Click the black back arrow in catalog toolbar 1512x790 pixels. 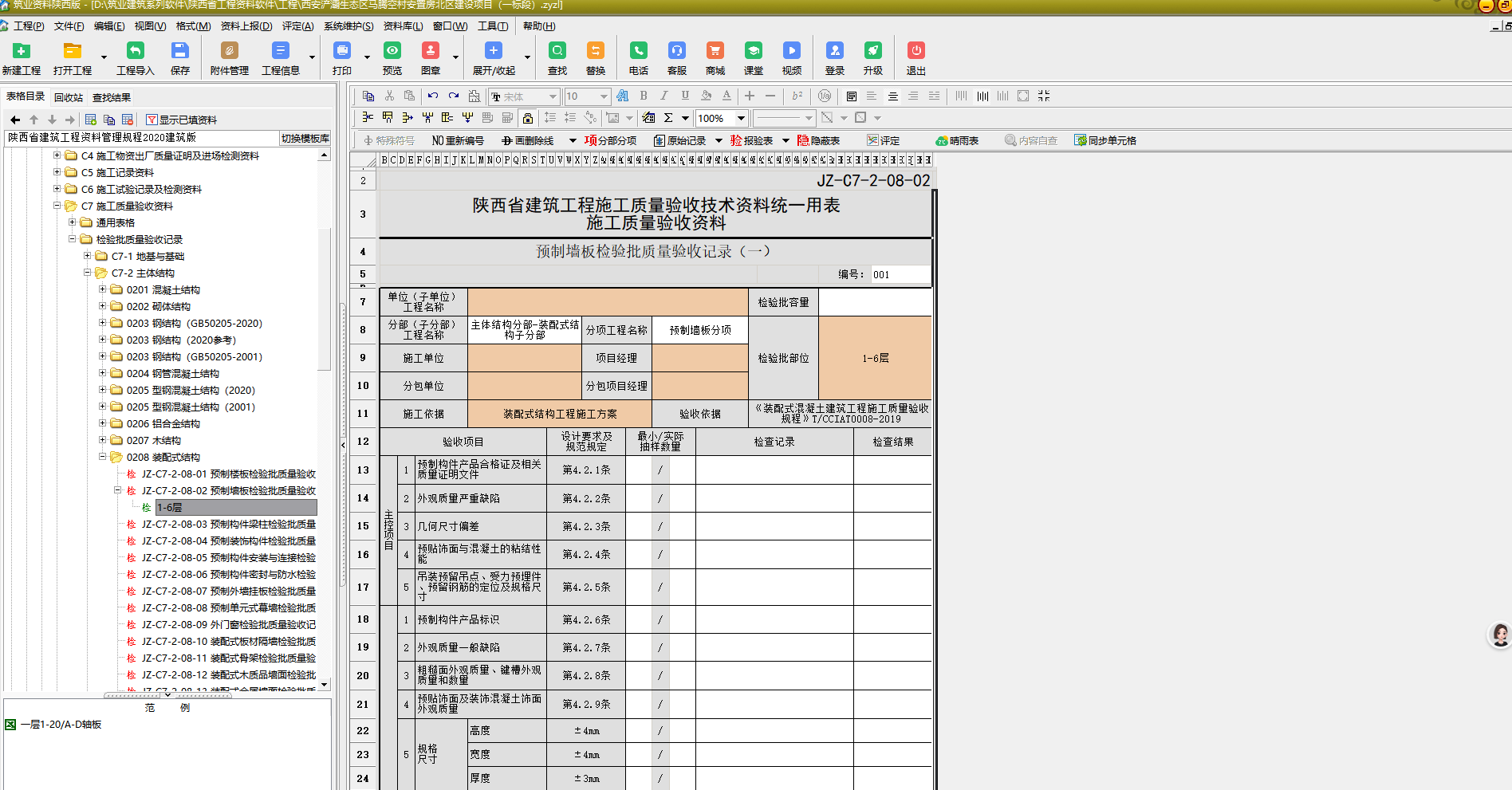15,120
